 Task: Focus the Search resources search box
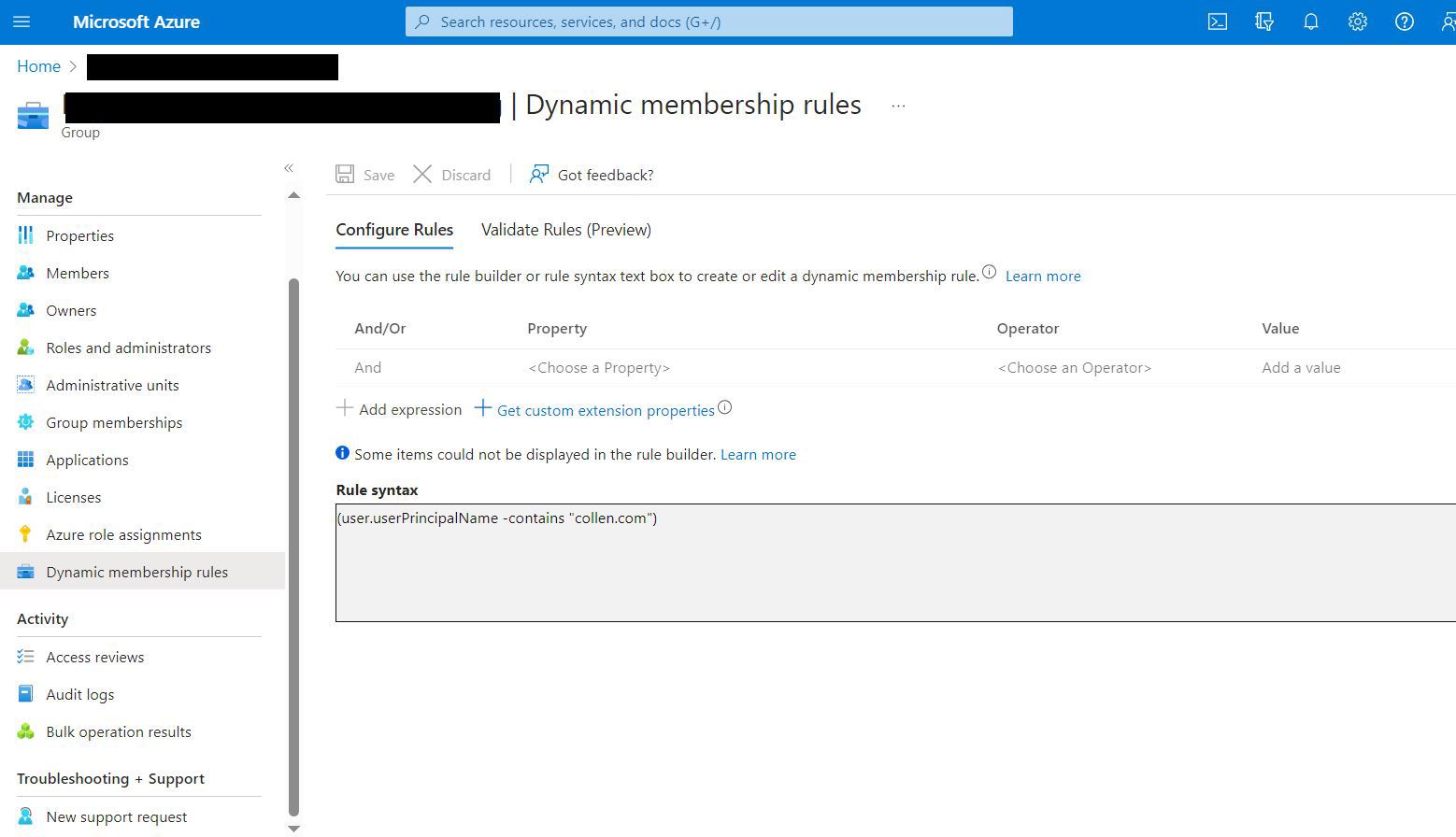[708, 21]
